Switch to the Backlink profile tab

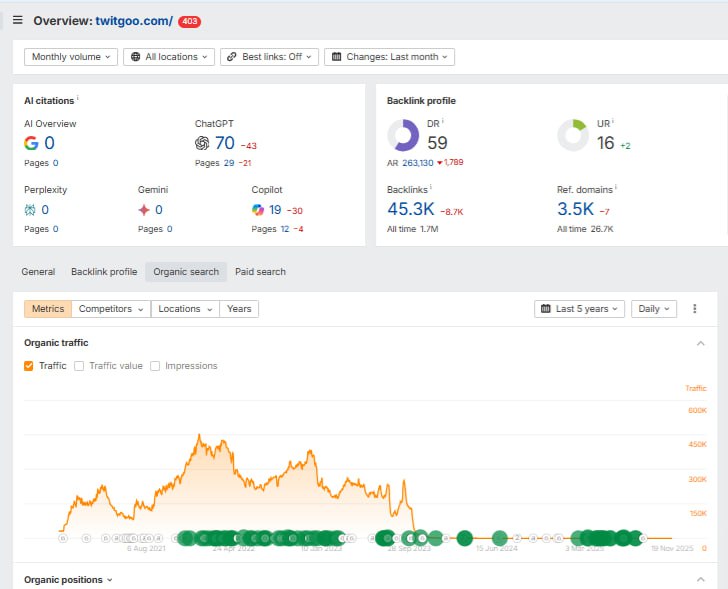coord(104,272)
